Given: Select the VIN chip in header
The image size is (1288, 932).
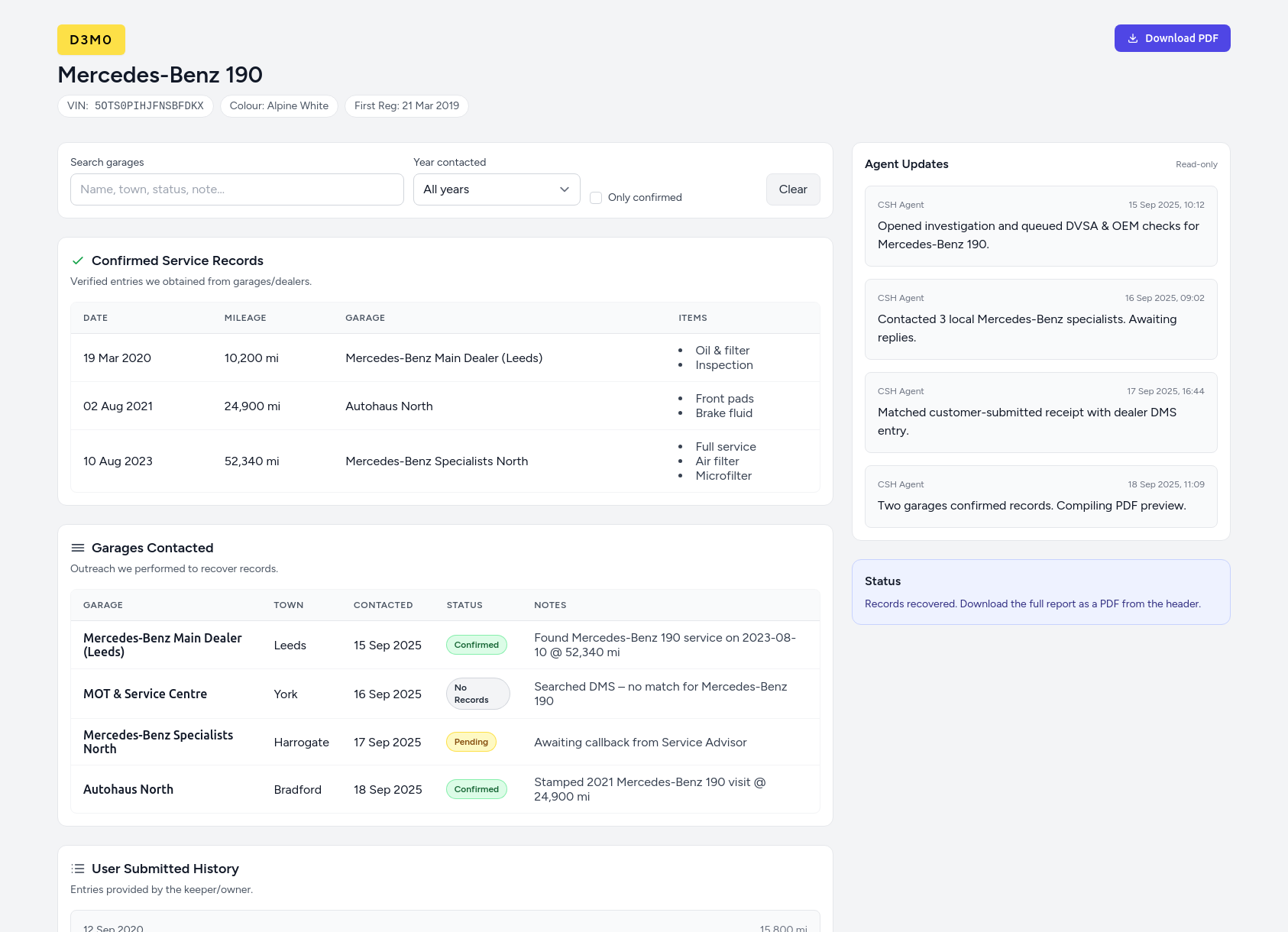Looking at the screenshot, I should [x=135, y=106].
